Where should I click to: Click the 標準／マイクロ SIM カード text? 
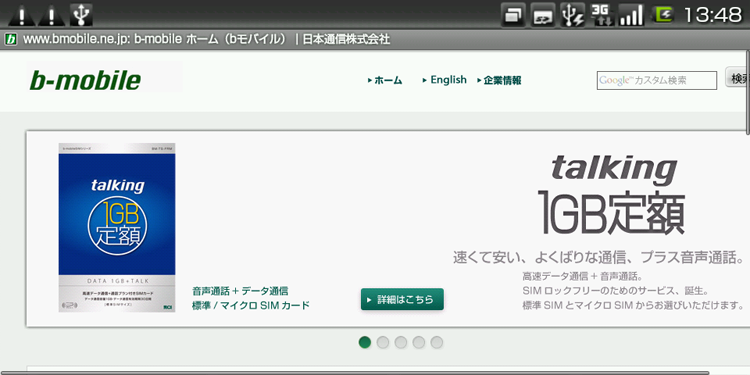[251, 306]
